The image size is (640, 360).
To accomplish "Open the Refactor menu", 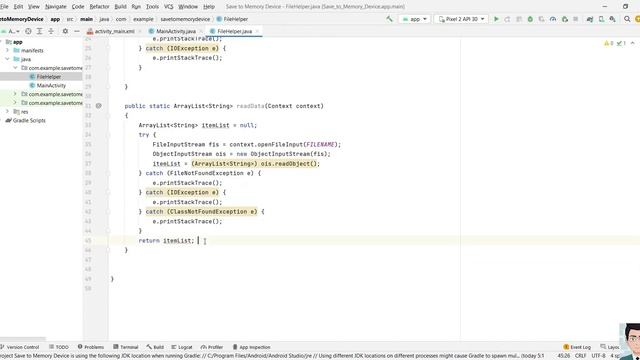I will [x=99, y=7].
